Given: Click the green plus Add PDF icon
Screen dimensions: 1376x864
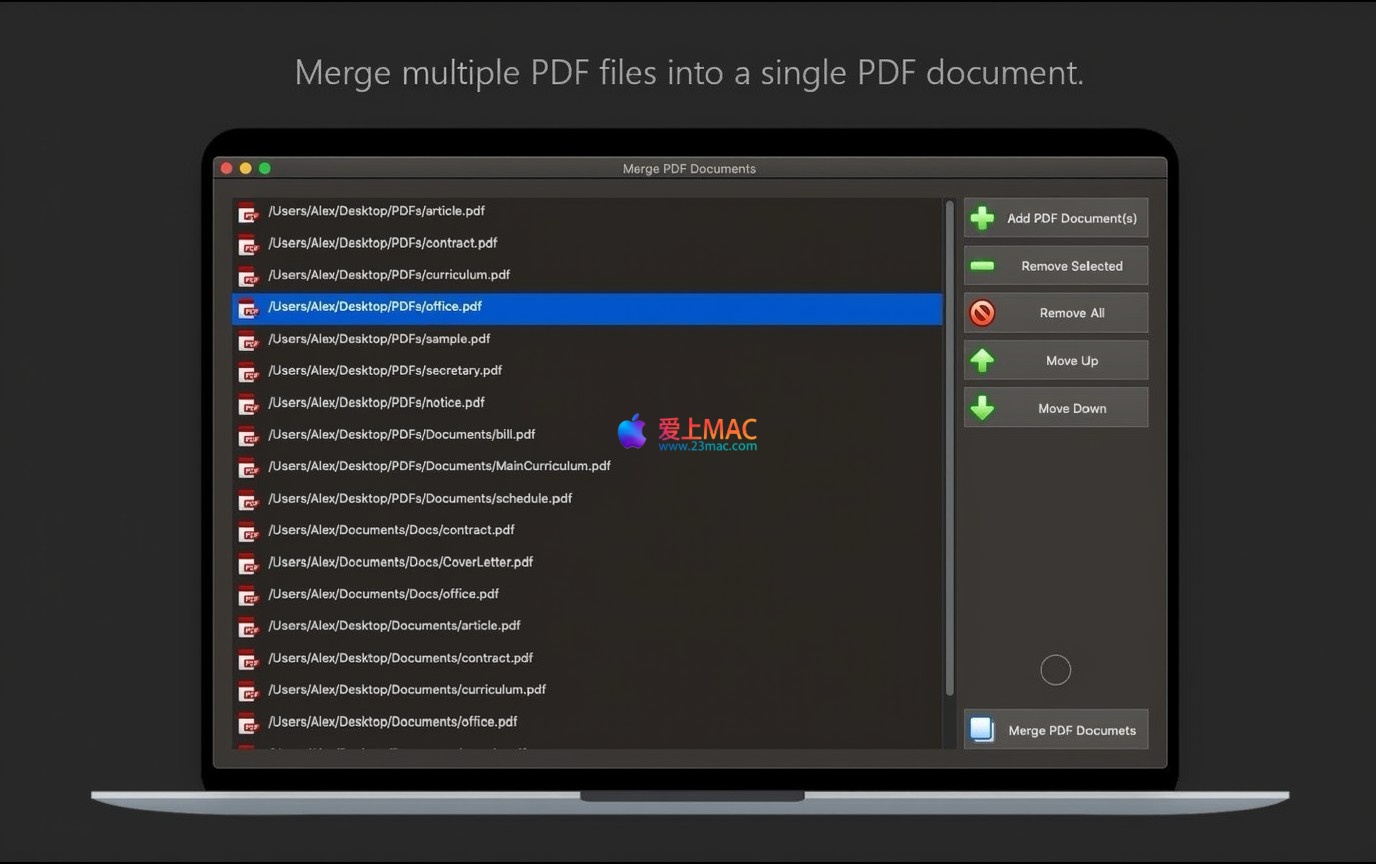Looking at the screenshot, I should tap(983, 218).
